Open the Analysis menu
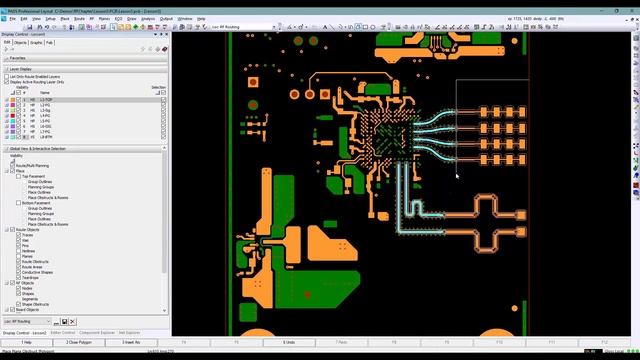This screenshot has height=360, width=640. pos(148,19)
